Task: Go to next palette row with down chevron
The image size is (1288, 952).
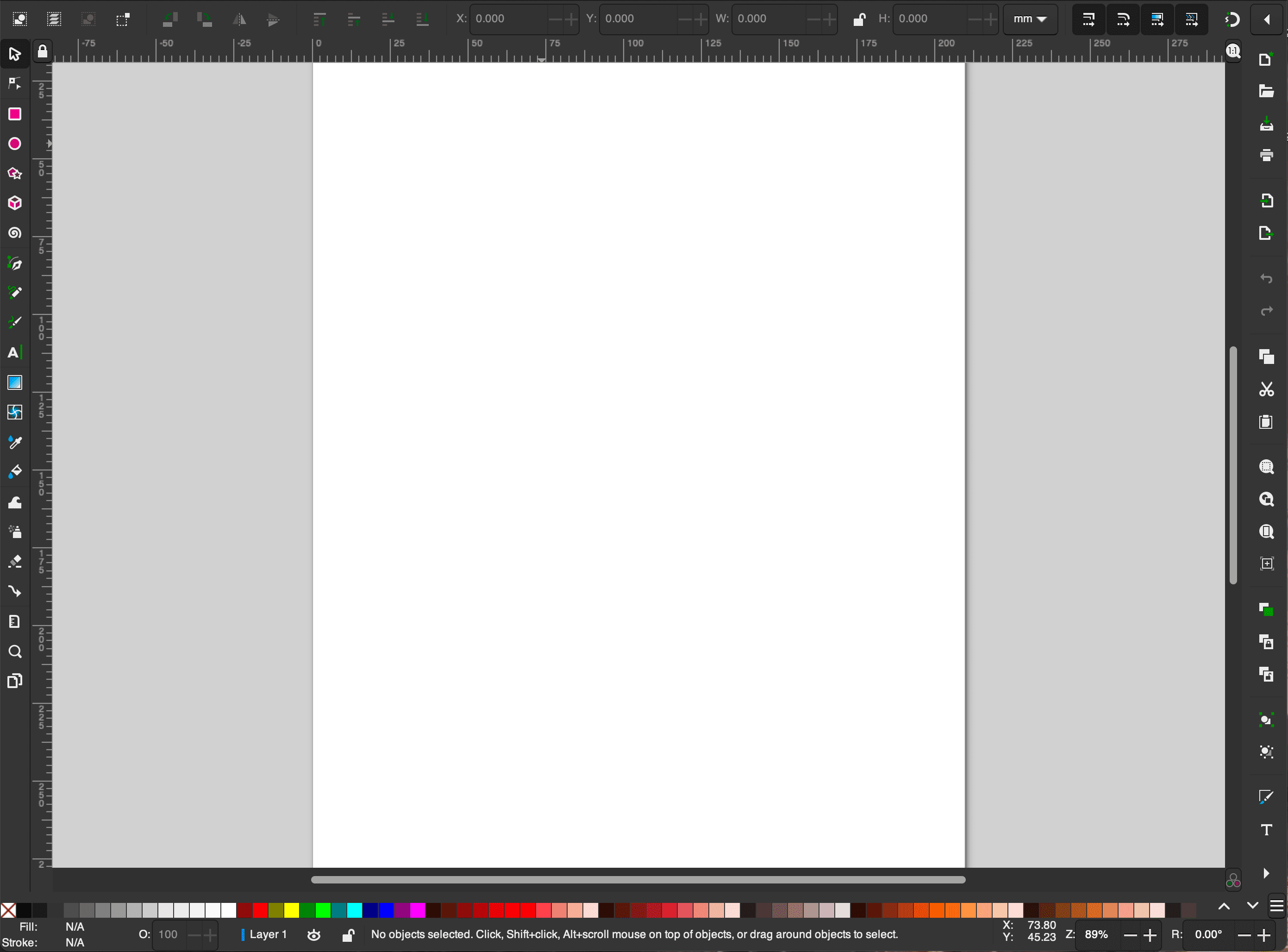Action: coord(1252,905)
